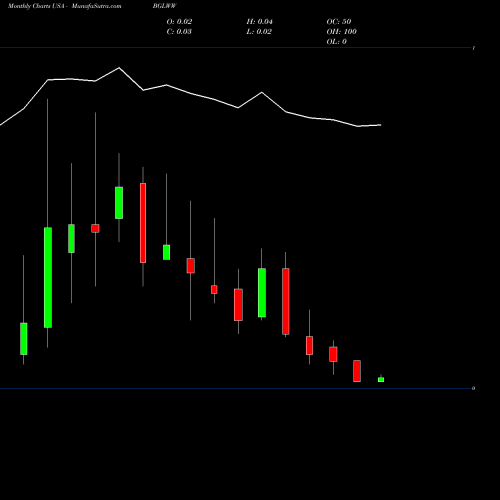Click the High price value H: 0.04
The image size is (500, 500).
click(x=260, y=22)
